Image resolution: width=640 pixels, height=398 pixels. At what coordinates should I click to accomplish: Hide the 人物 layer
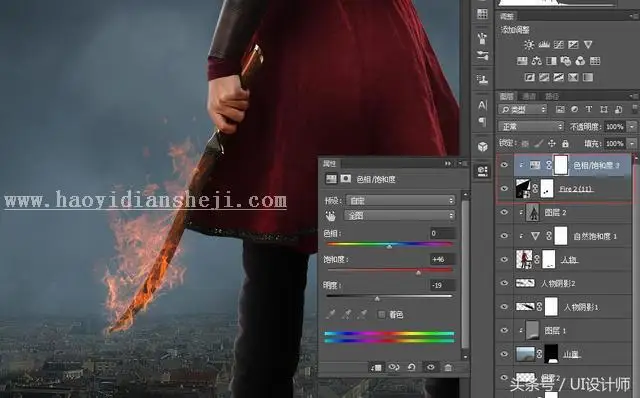(x=504, y=259)
